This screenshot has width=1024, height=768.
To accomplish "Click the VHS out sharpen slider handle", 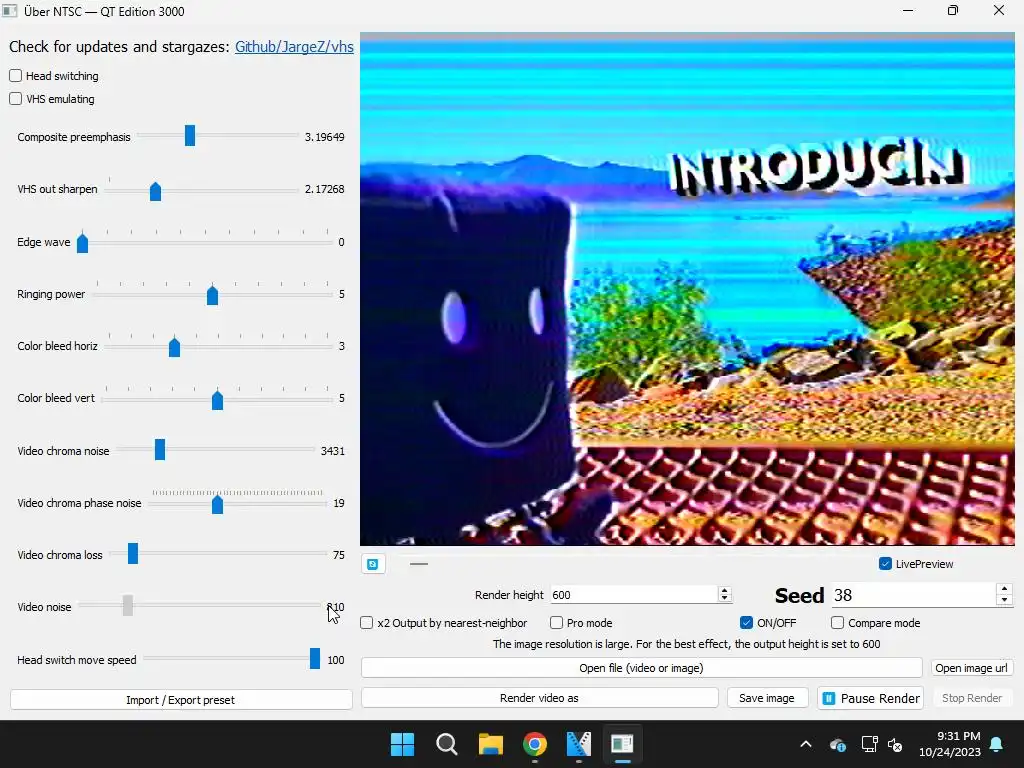I will [155, 191].
